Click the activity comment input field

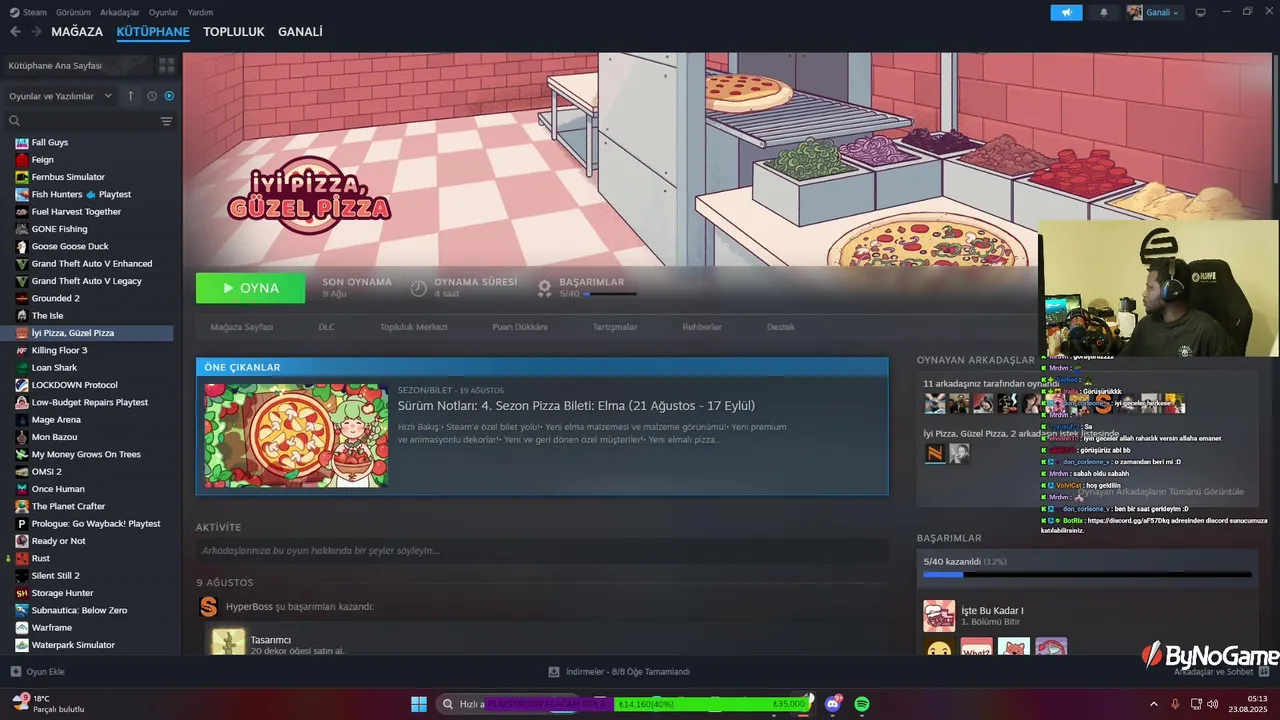[542, 551]
